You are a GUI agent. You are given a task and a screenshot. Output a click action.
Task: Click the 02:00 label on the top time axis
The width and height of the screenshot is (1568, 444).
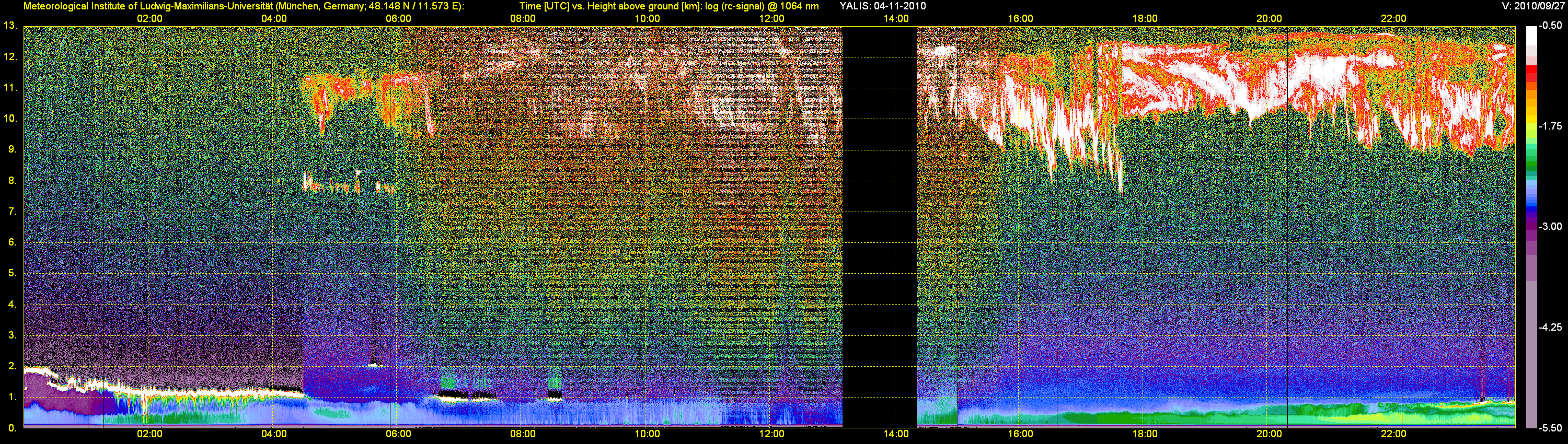pos(149,19)
